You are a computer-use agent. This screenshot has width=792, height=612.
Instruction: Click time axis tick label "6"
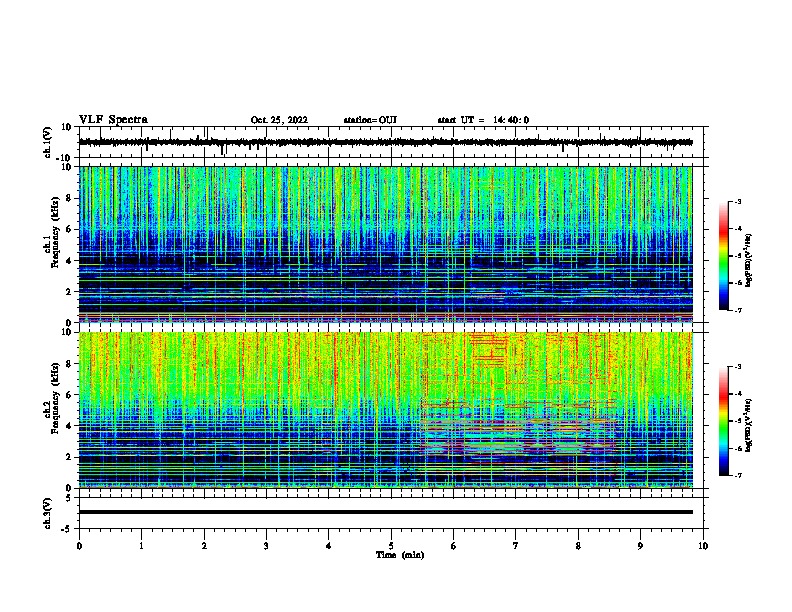point(454,546)
